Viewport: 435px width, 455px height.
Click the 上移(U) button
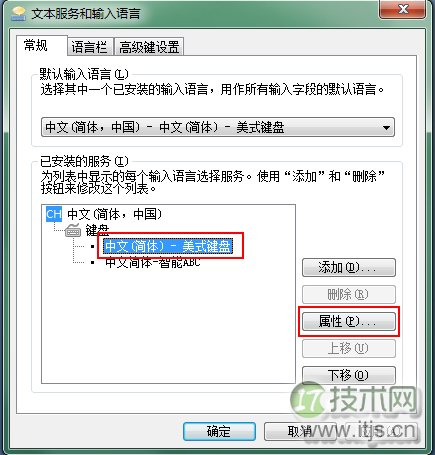pos(349,348)
